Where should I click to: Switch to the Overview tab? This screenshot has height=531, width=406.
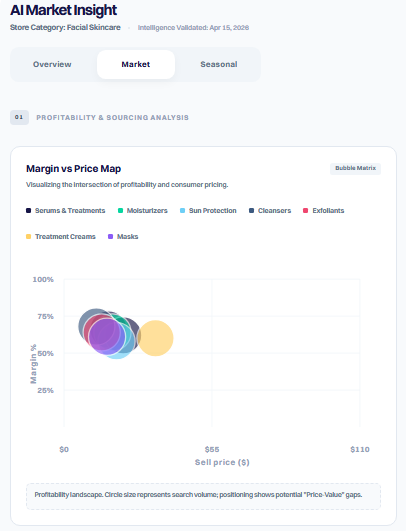[x=52, y=64]
